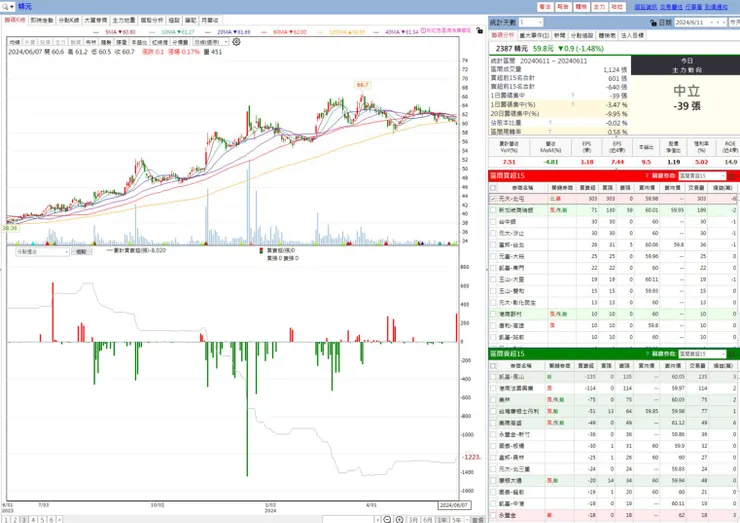Uncheck the 元大 first buy-list row

493,199
